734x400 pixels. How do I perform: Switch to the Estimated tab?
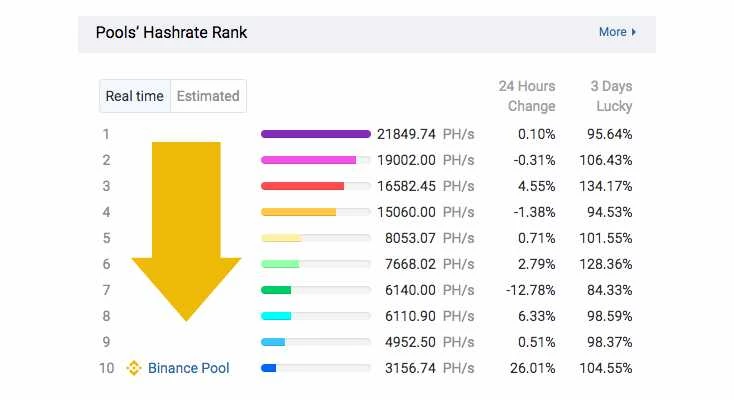pos(208,96)
